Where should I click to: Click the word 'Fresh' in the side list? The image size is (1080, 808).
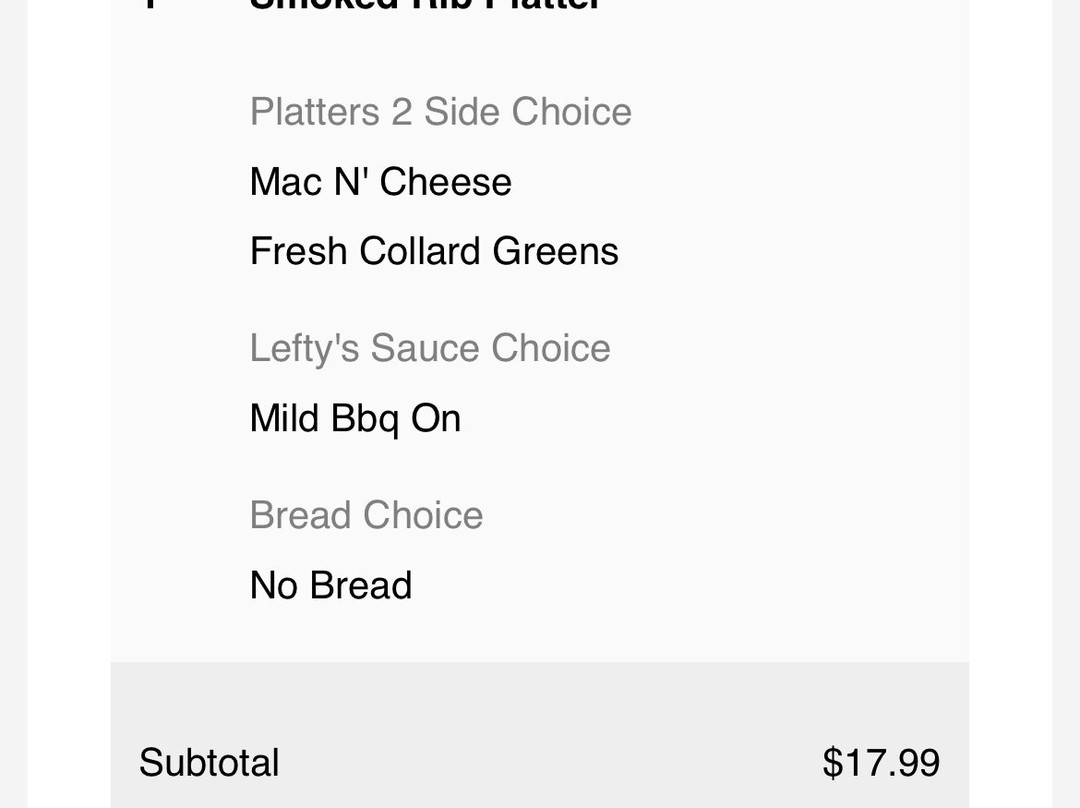point(299,251)
